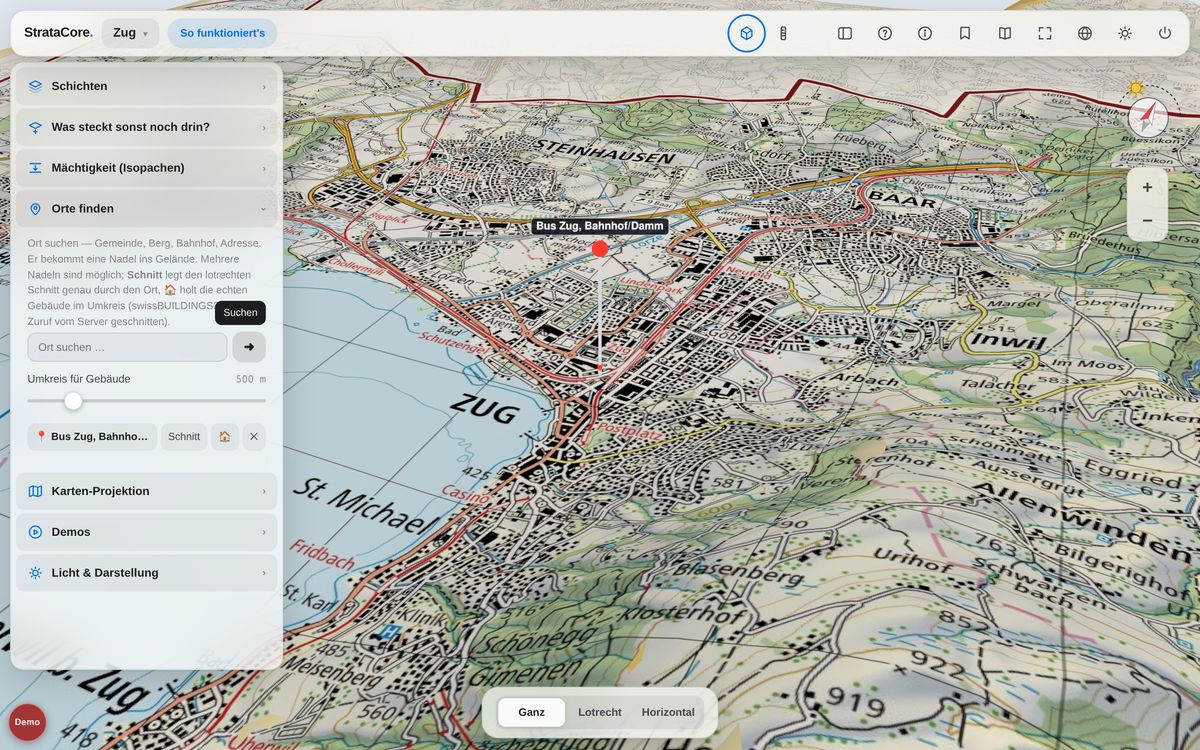Expand the Licht & Darstellung section
Screen dimensions: 1200x750
[147, 573]
